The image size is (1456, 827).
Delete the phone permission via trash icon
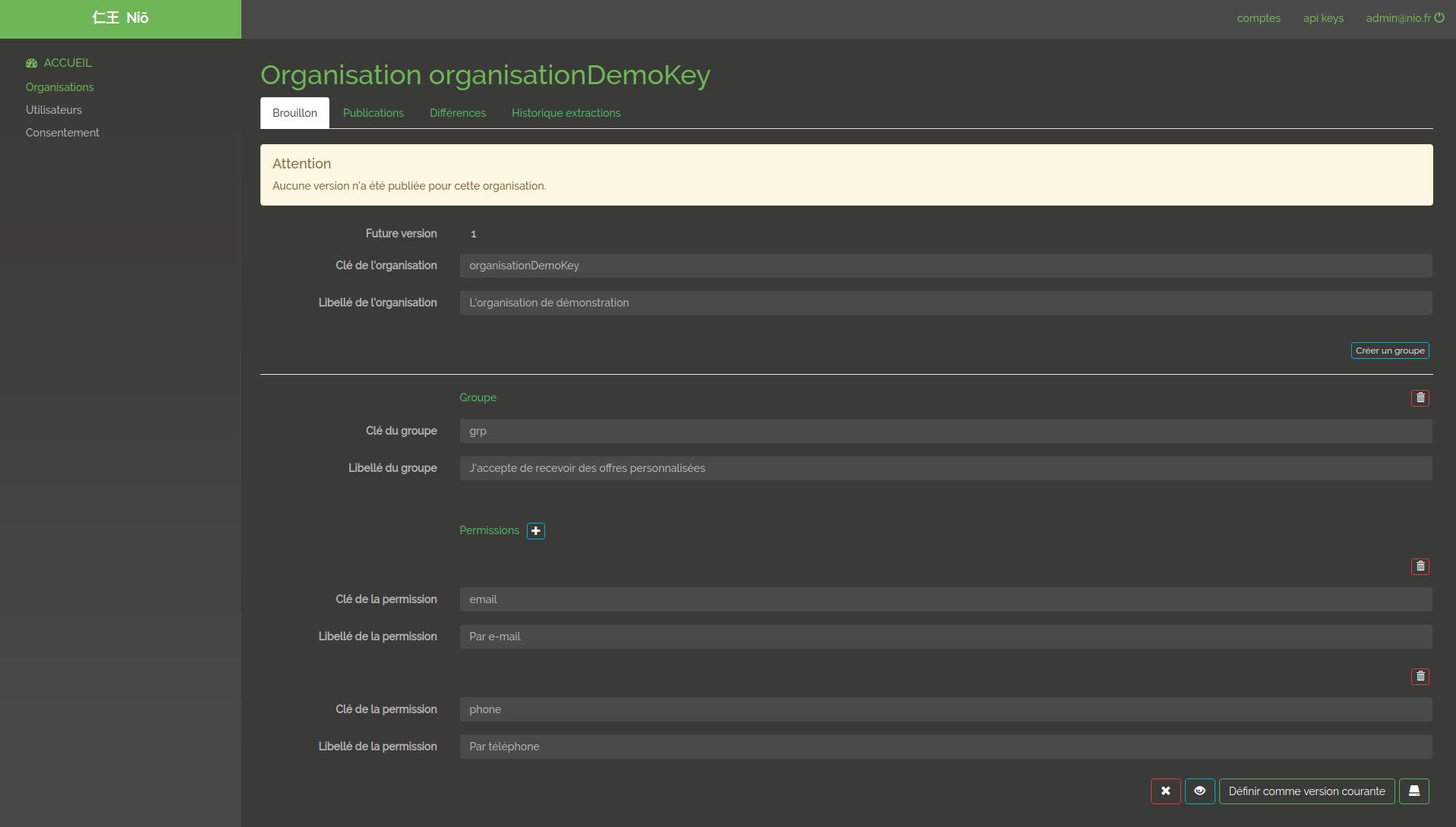(x=1420, y=677)
